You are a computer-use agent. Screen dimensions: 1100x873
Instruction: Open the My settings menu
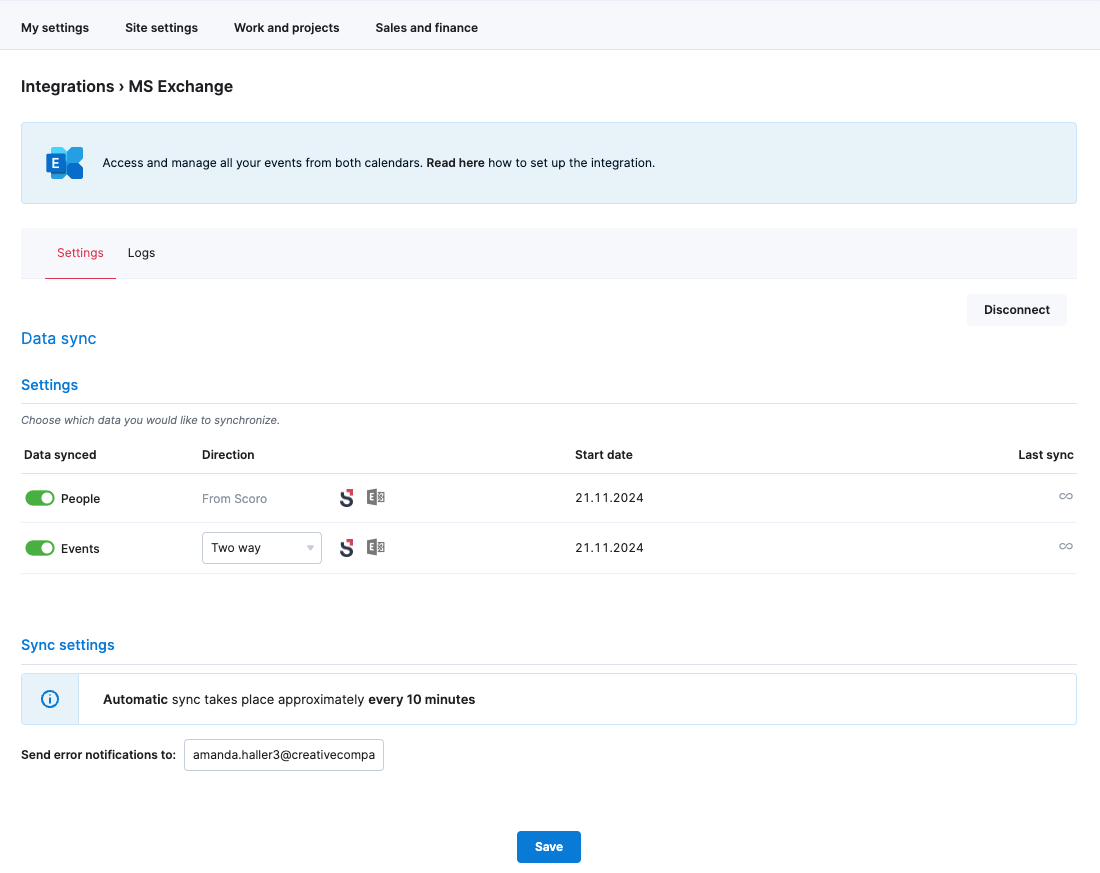tap(55, 27)
